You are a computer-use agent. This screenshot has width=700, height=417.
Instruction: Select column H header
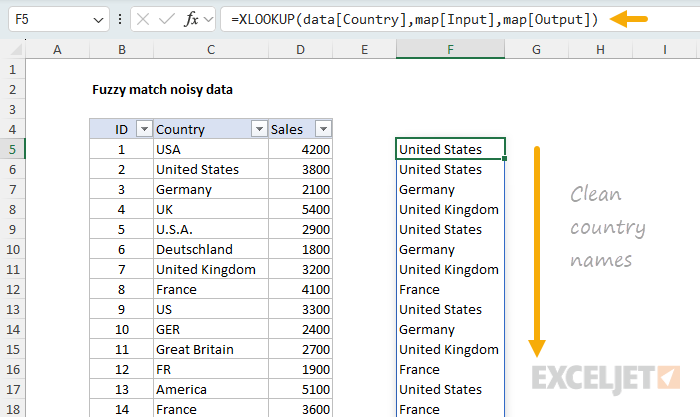tap(600, 49)
